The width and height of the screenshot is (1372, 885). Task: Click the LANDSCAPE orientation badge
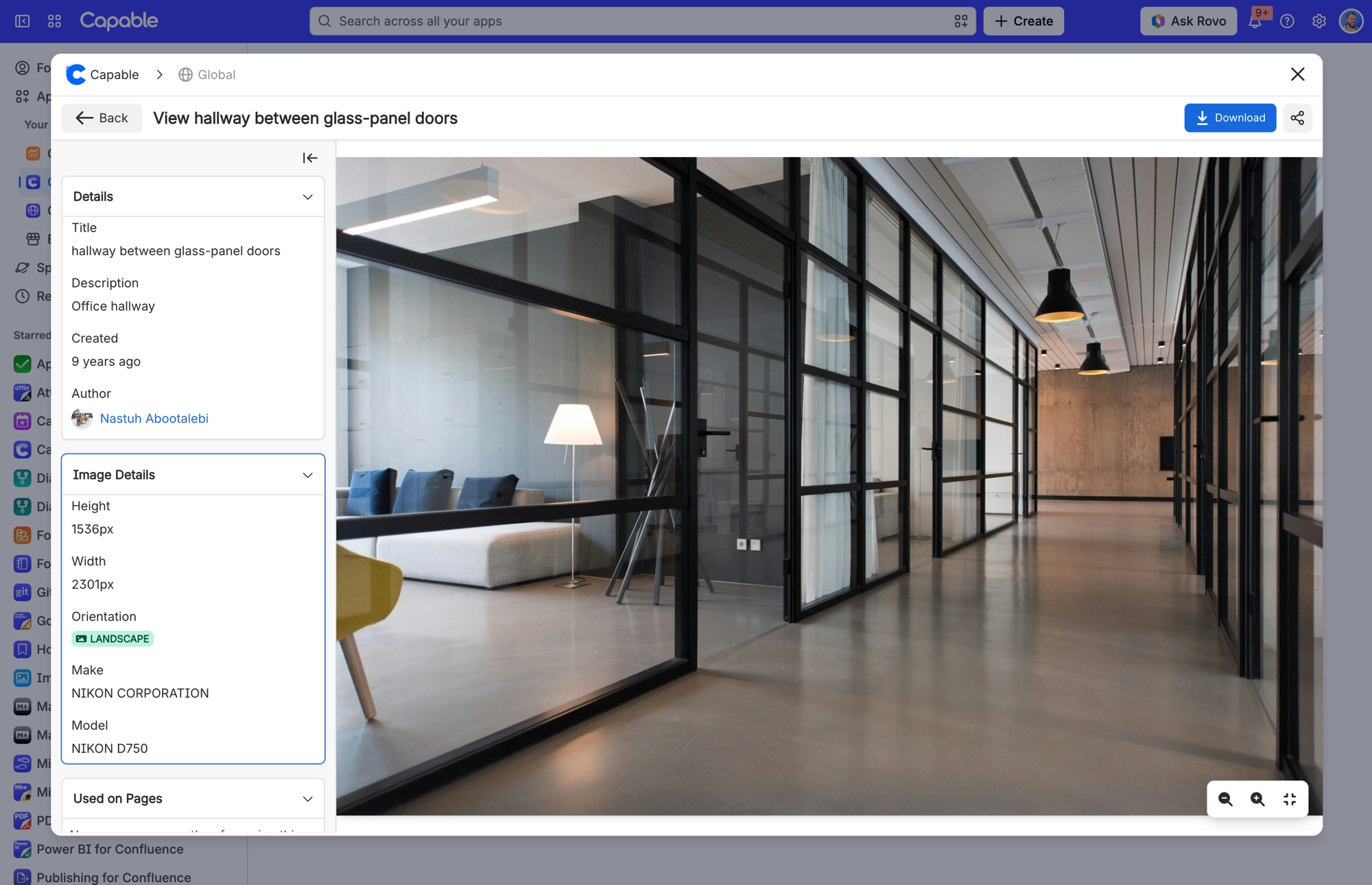pyautogui.click(x=113, y=639)
